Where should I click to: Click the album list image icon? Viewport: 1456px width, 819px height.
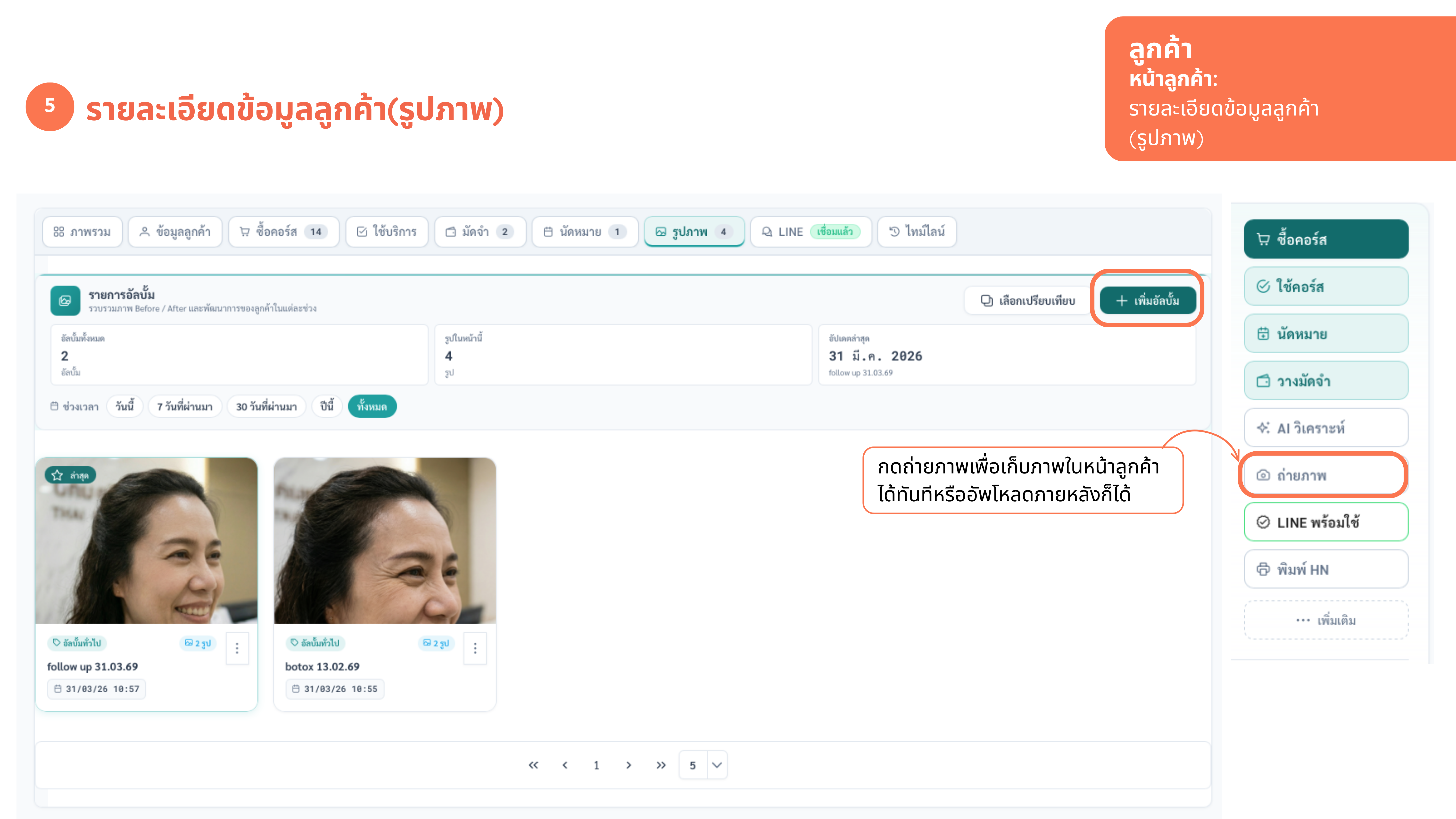(x=65, y=300)
